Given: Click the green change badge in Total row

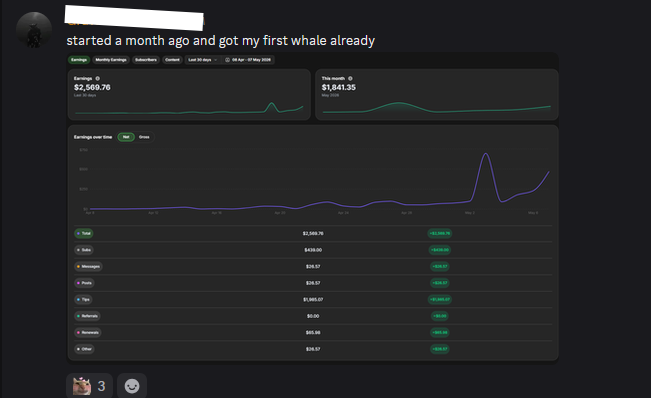Looking at the screenshot, I should point(440,233).
